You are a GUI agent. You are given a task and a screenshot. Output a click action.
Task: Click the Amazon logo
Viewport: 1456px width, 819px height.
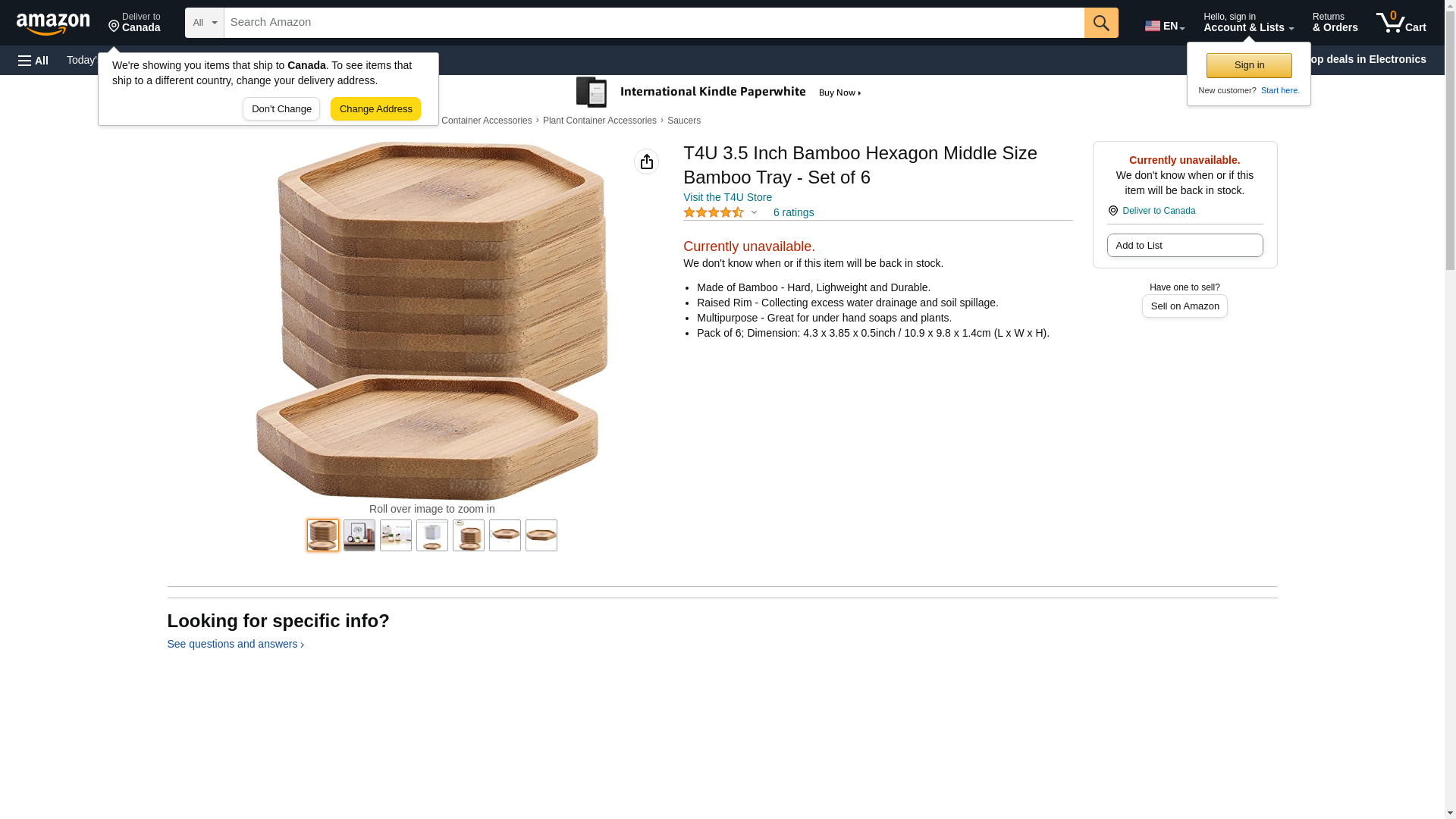(x=53, y=24)
